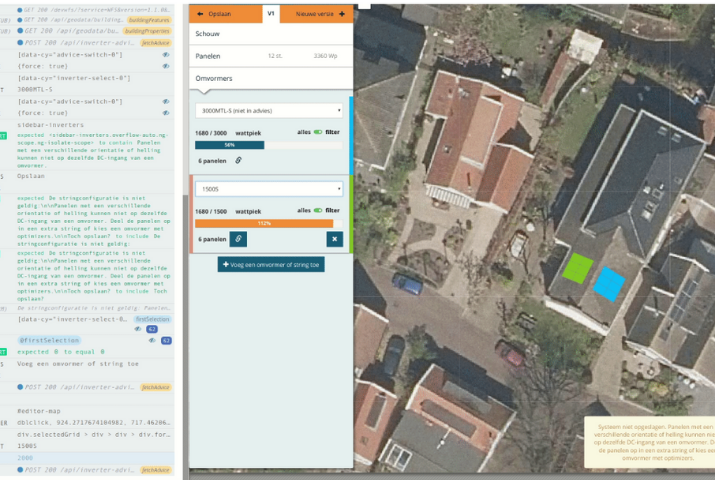
Task: Click the eye icon on the first advice-switch-0 log row
Action: 166,55
